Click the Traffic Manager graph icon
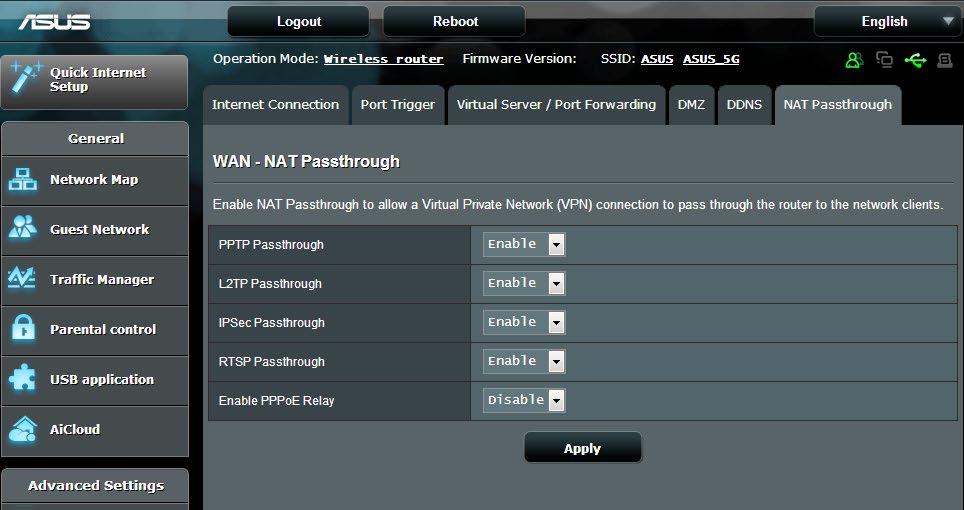Screen dimensions: 964x510 [22, 279]
